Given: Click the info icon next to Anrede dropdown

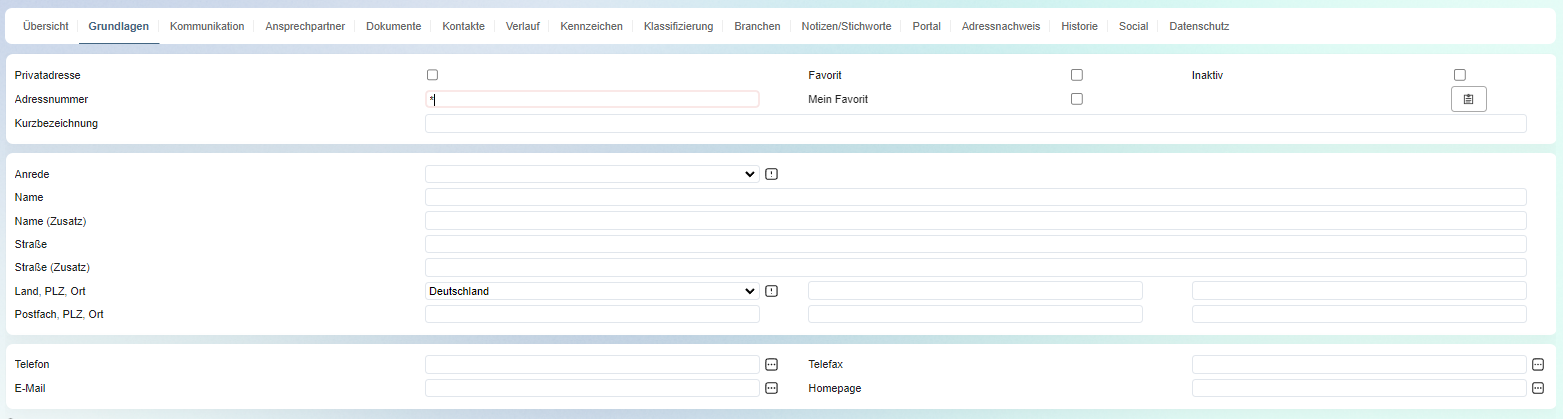Looking at the screenshot, I should coord(771,174).
